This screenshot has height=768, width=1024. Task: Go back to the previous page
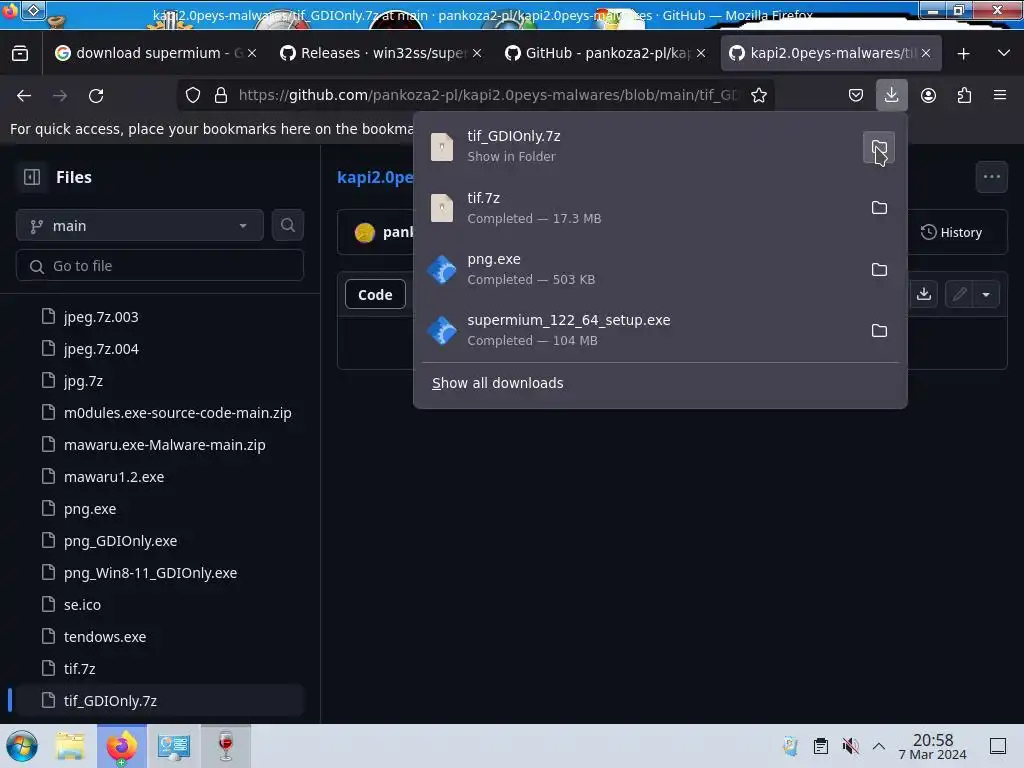24,95
